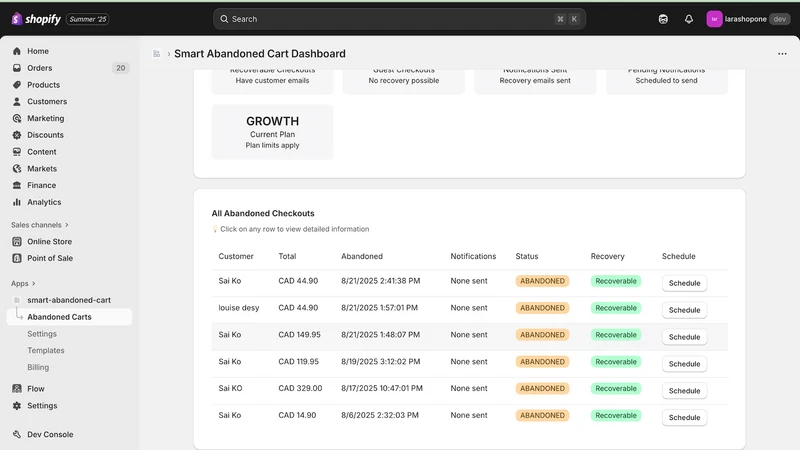
Task: Click the orders count badge 20
Action: [120, 68]
